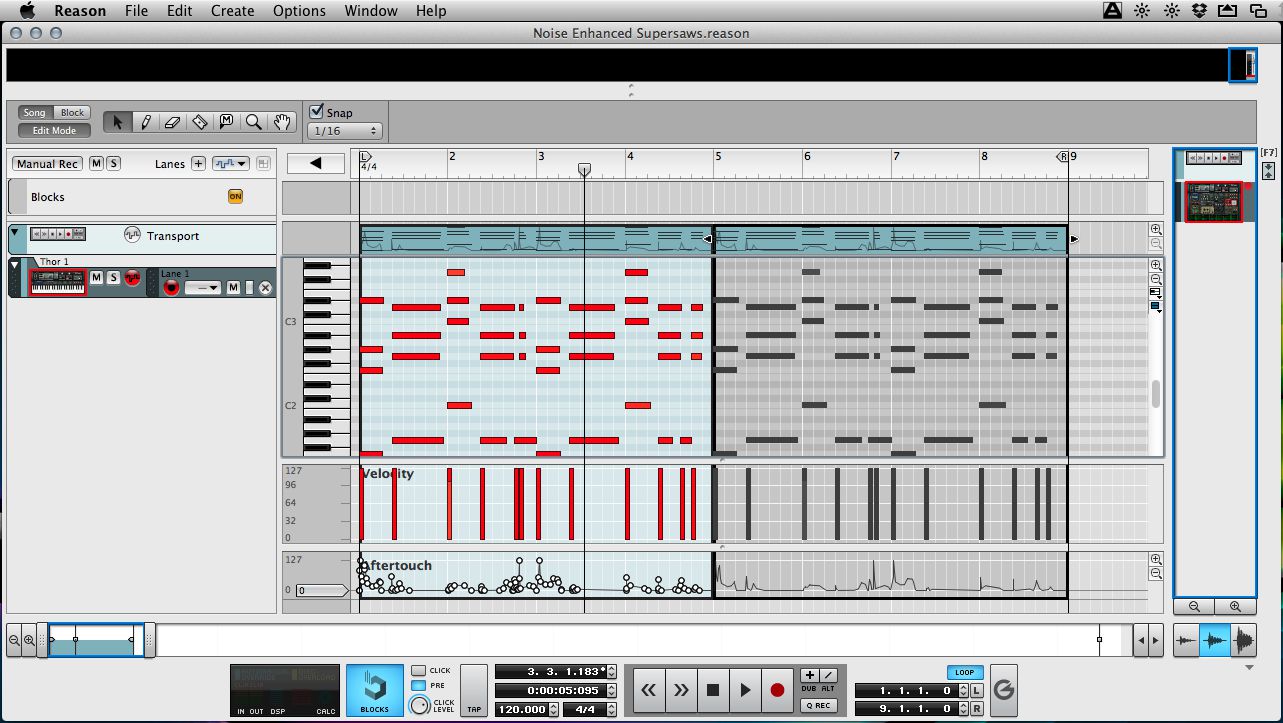Click the Blocks button in transport panel
1283x723 pixels.
point(374,690)
